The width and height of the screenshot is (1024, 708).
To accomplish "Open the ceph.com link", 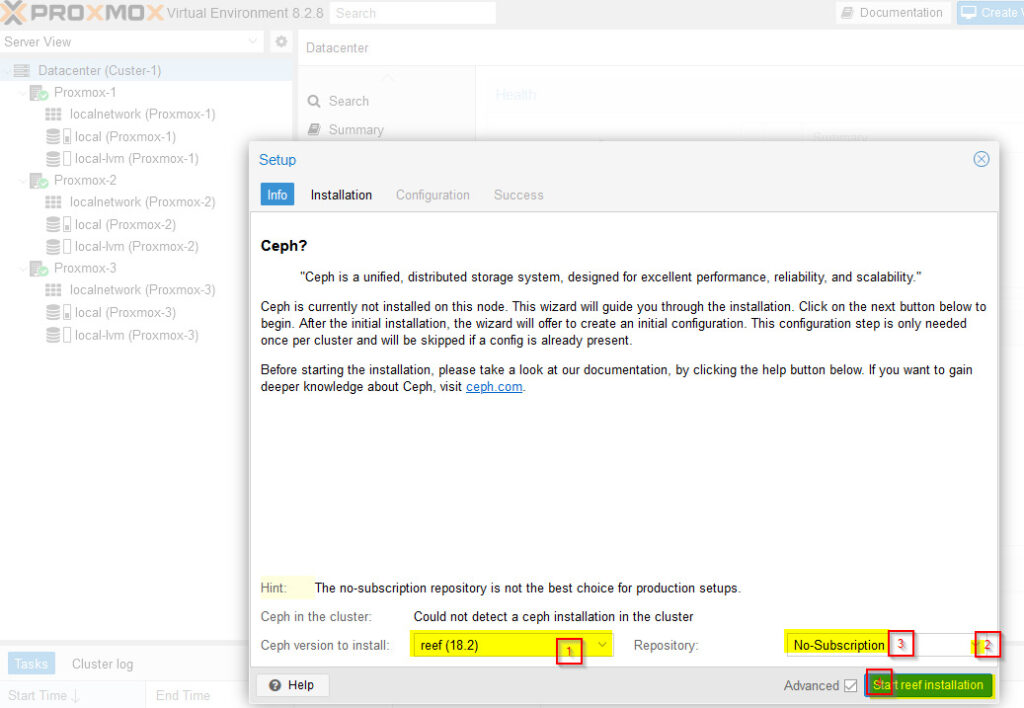I will point(494,387).
